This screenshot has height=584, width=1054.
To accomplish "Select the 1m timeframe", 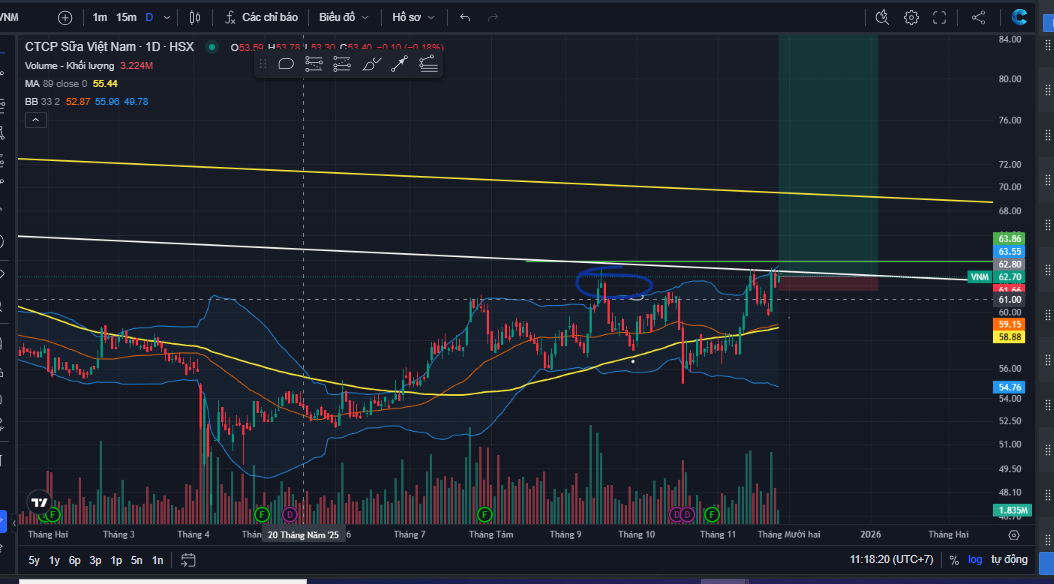I will (x=99, y=17).
